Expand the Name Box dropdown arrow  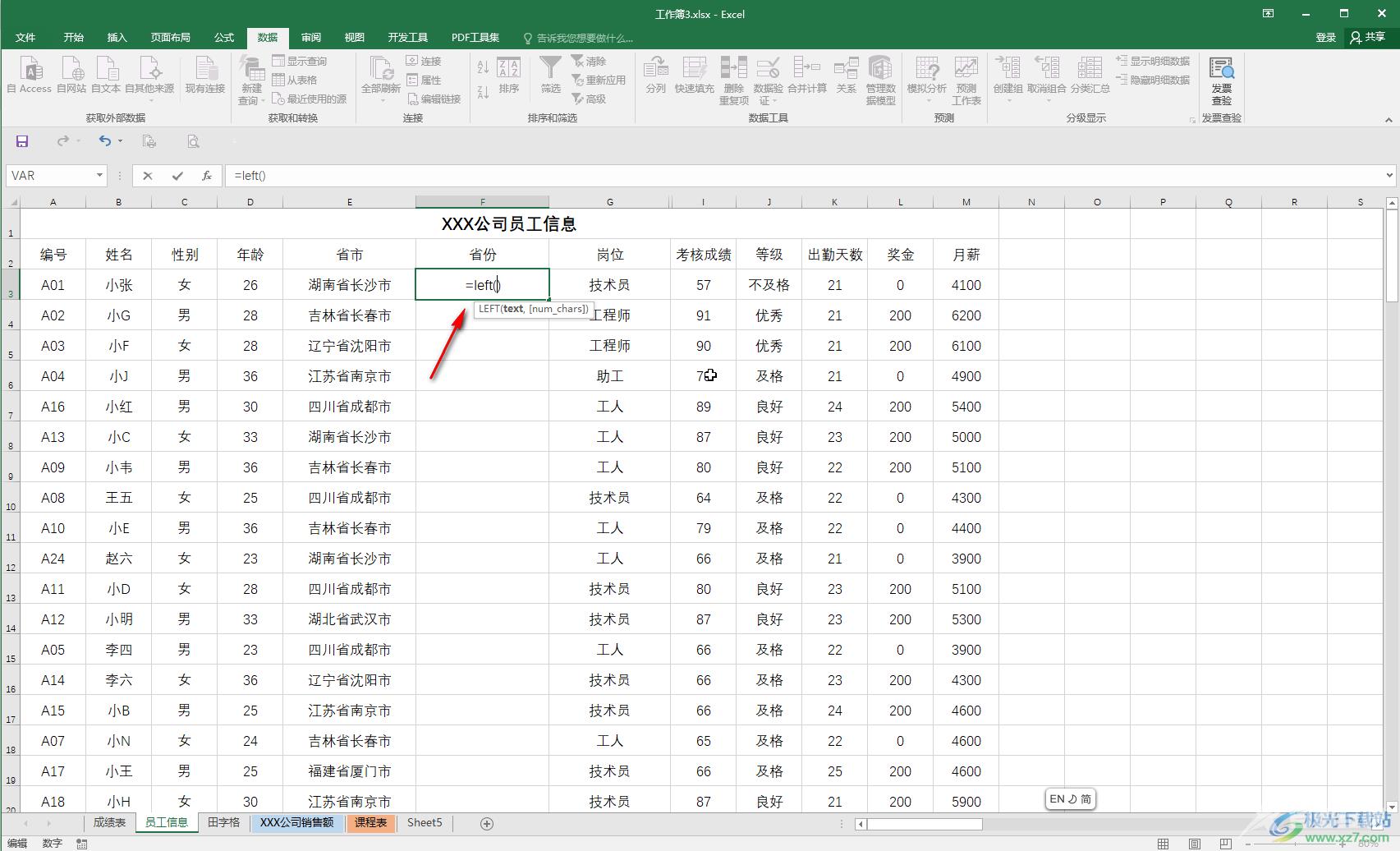99,176
